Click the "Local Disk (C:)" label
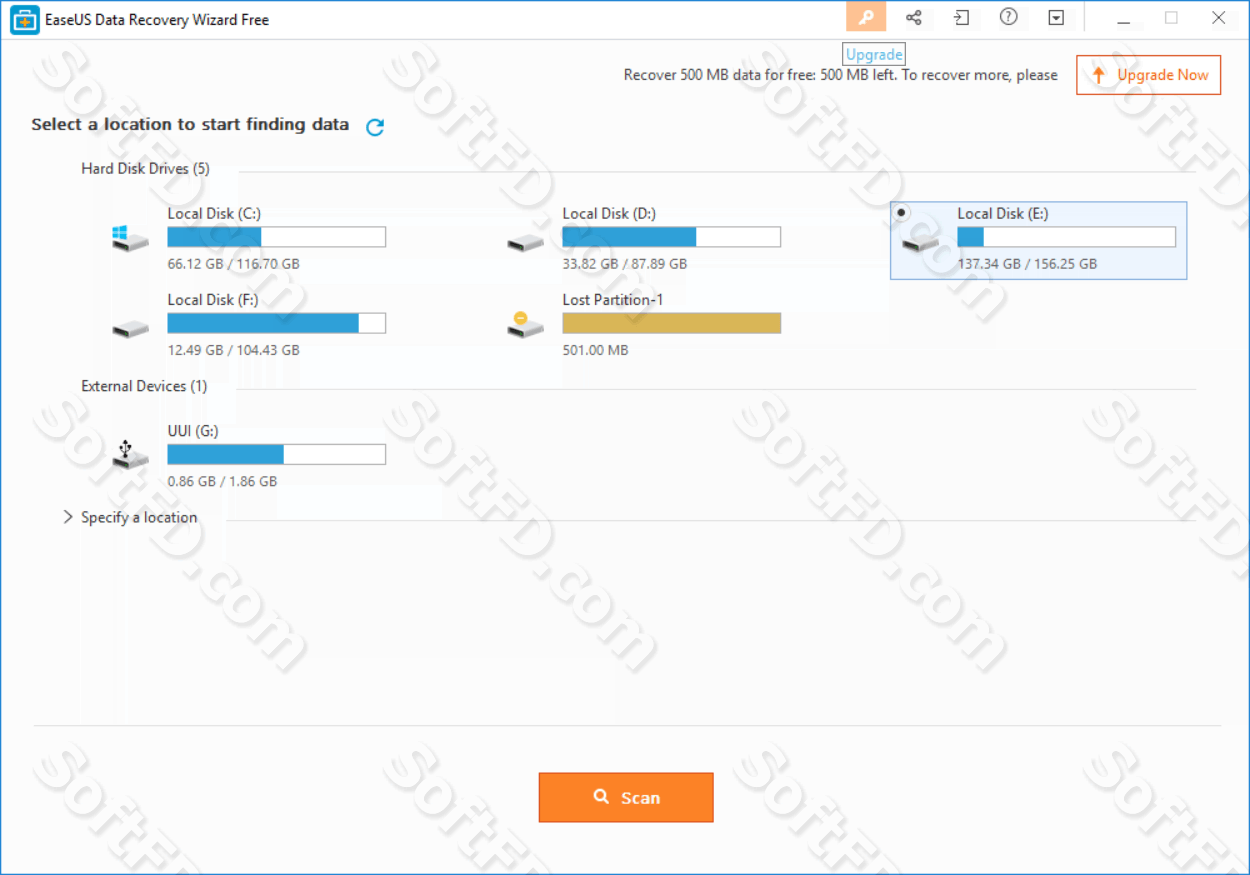 point(215,213)
